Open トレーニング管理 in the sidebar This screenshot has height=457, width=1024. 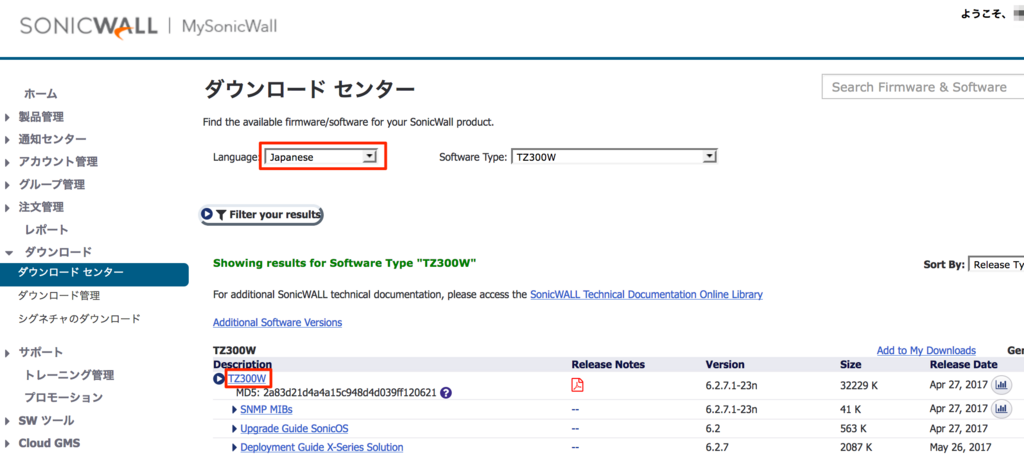pos(69,375)
